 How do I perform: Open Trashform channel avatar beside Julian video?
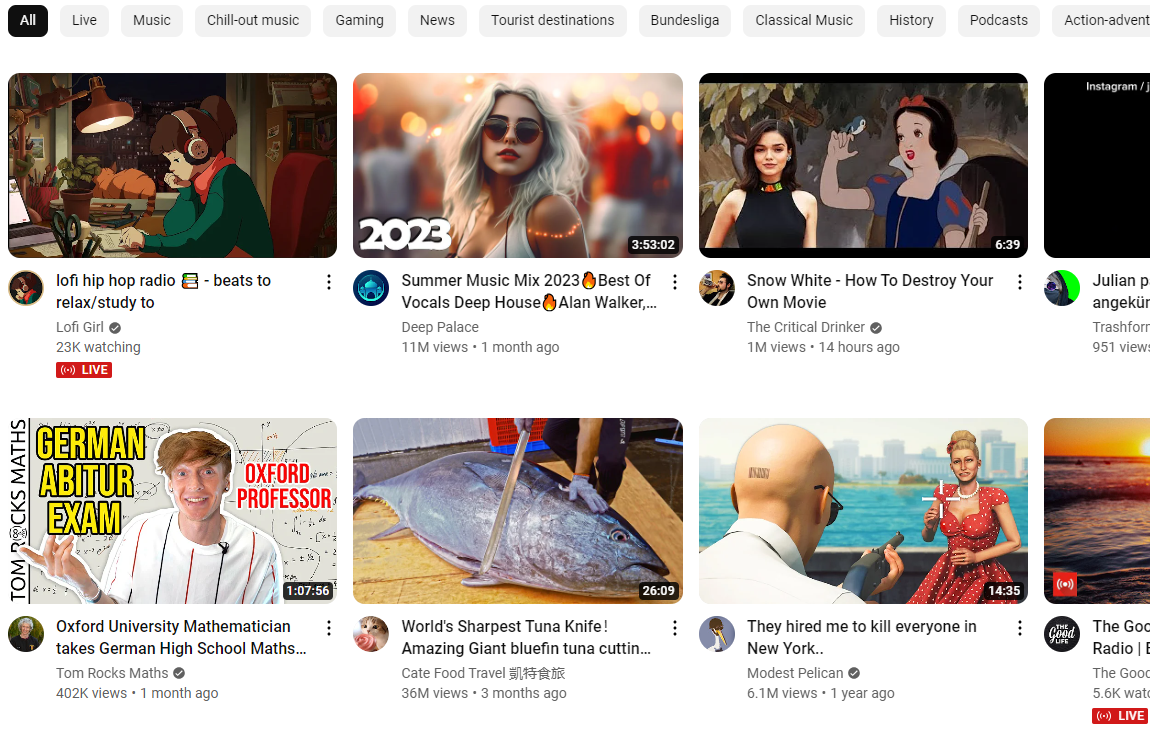tap(1062, 288)
